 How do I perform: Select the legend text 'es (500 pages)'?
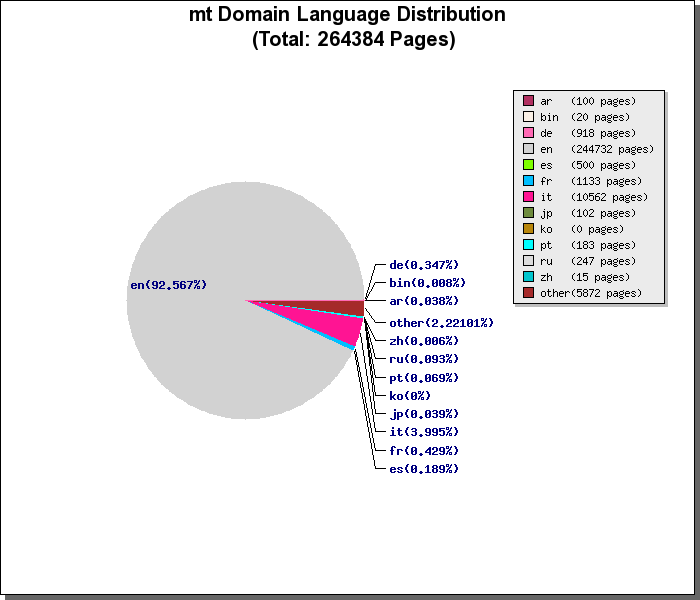pyautogui.click(x=588, y=165)
